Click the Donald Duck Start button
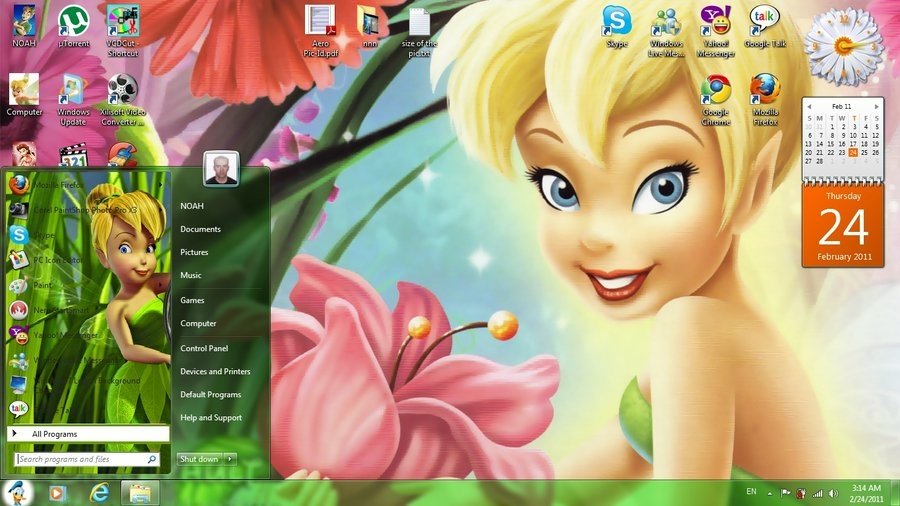 coord(18,493)
